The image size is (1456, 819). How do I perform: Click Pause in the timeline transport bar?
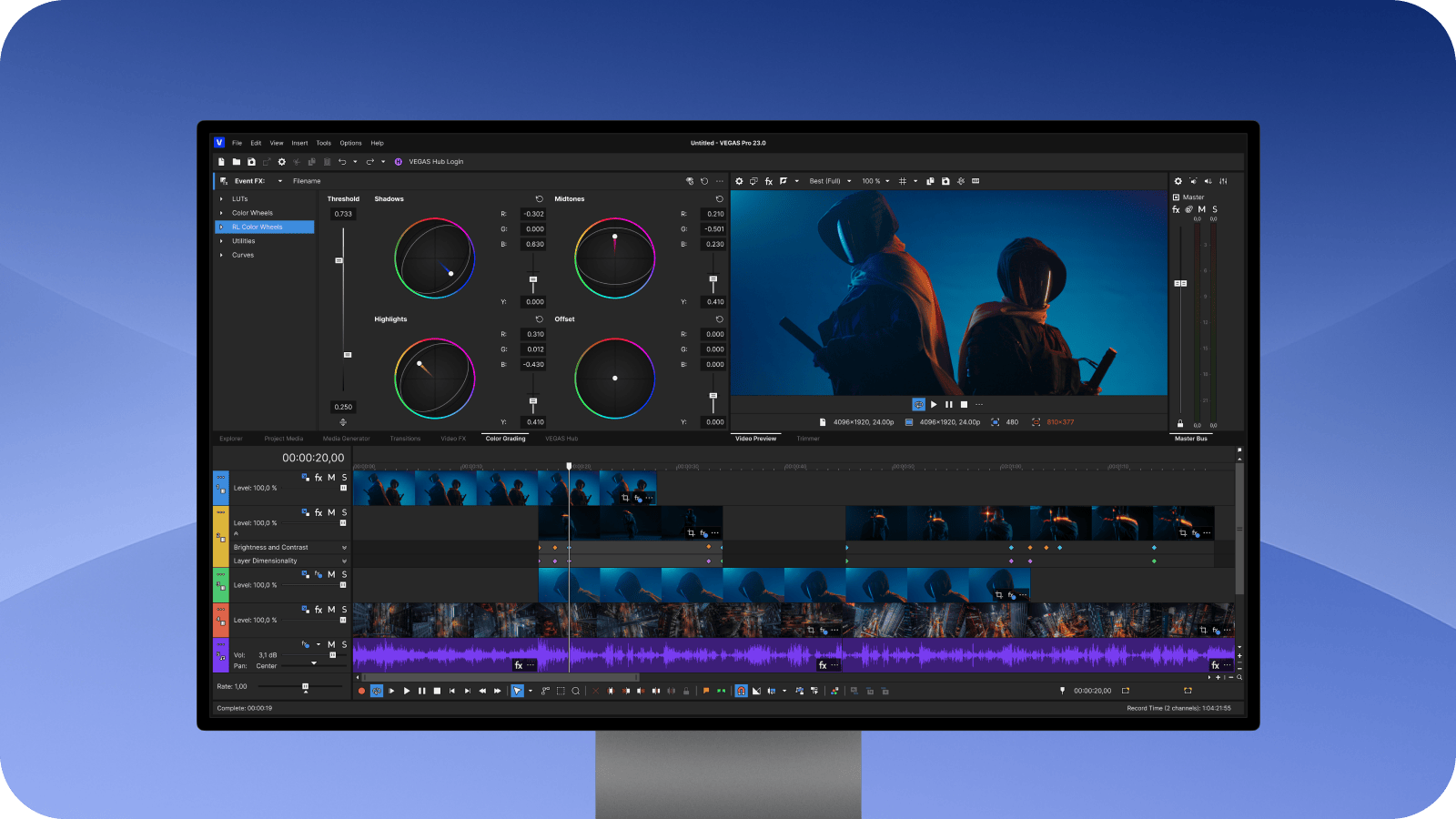(422, 691)
